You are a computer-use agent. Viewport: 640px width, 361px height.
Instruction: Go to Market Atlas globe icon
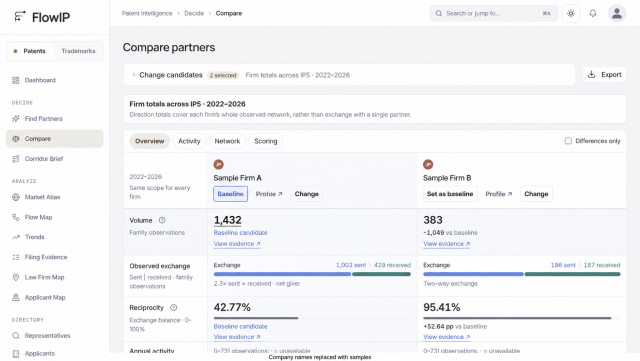coord(16,197)
